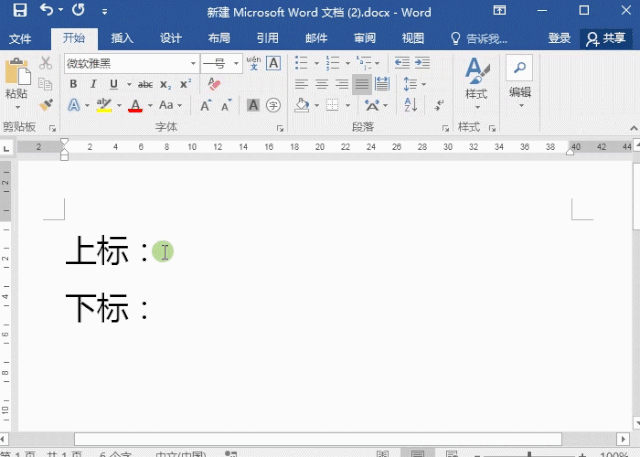The image size is (640, 457).
Task: Center align text
Action: tap(322, 84)
